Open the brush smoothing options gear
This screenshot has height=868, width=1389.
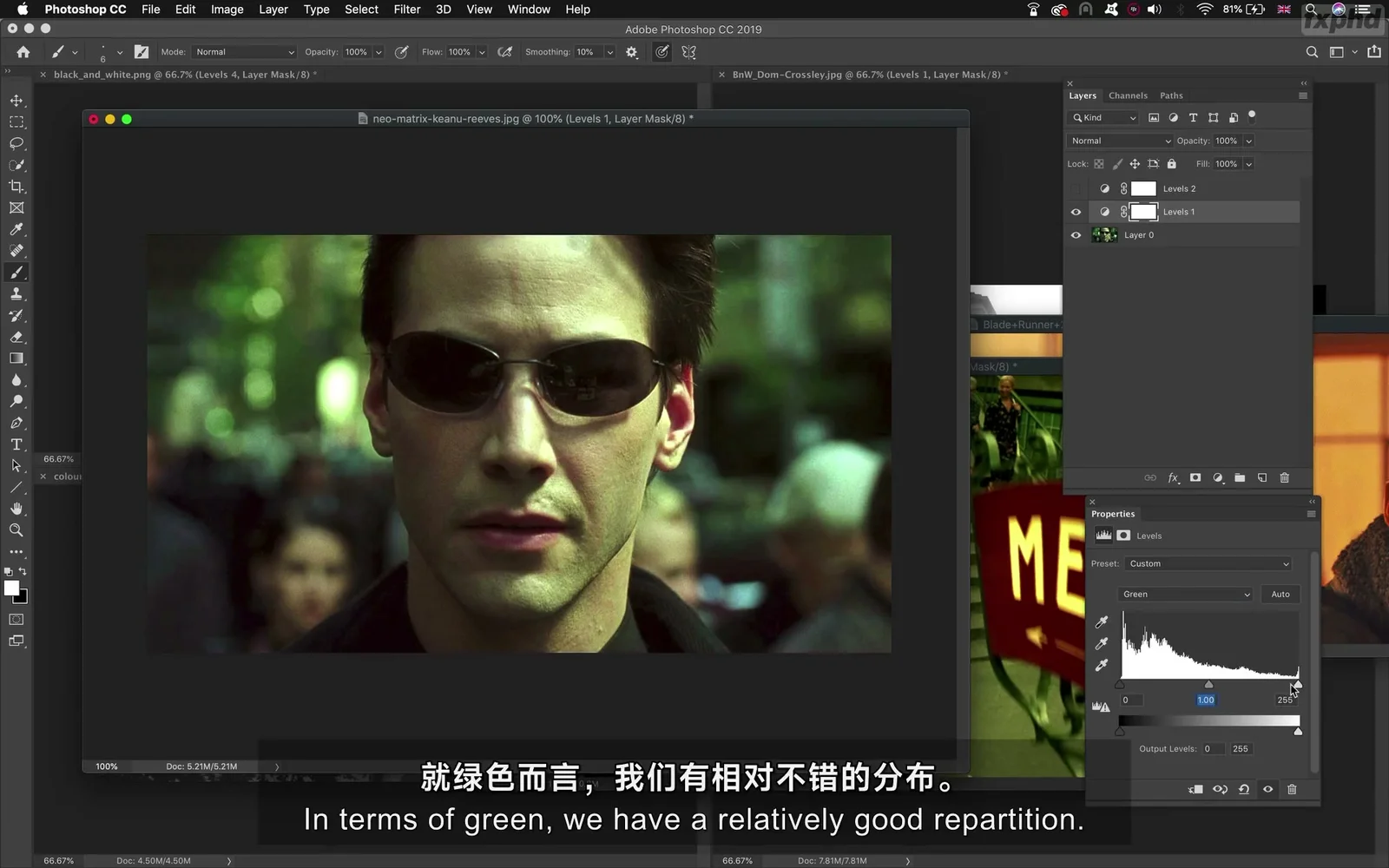631,52
